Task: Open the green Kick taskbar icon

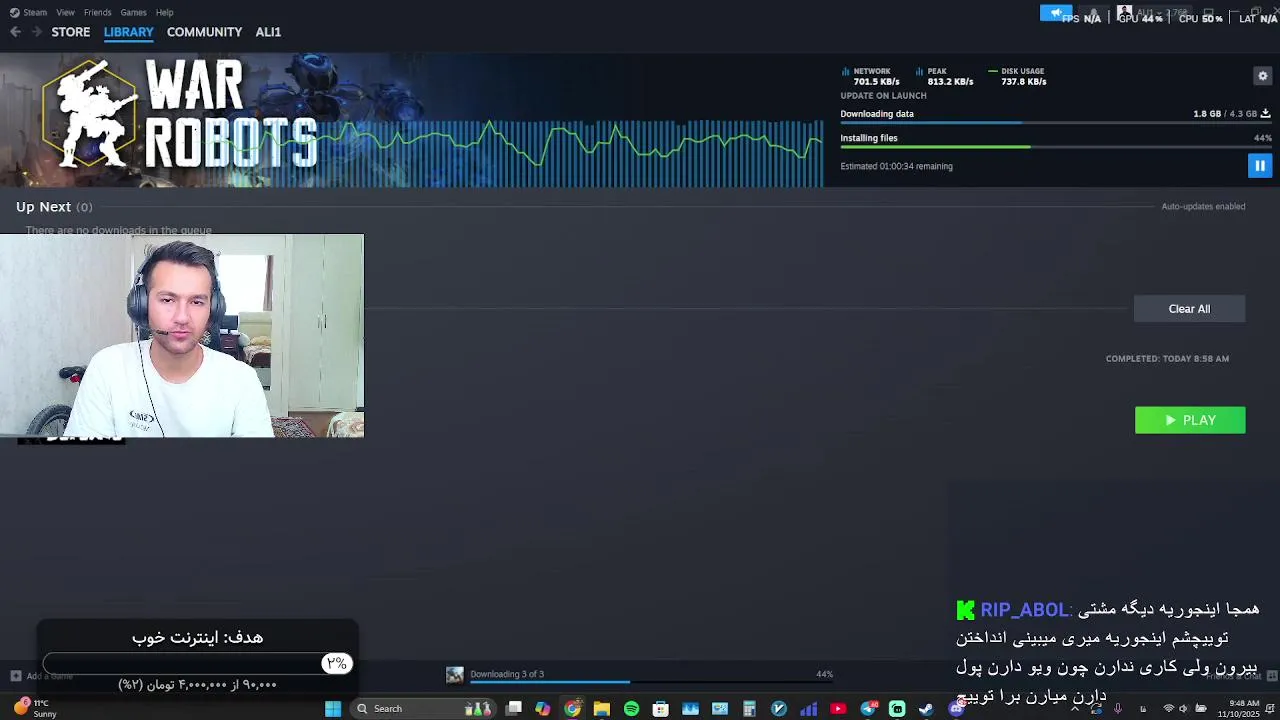Action: (897, 709)
